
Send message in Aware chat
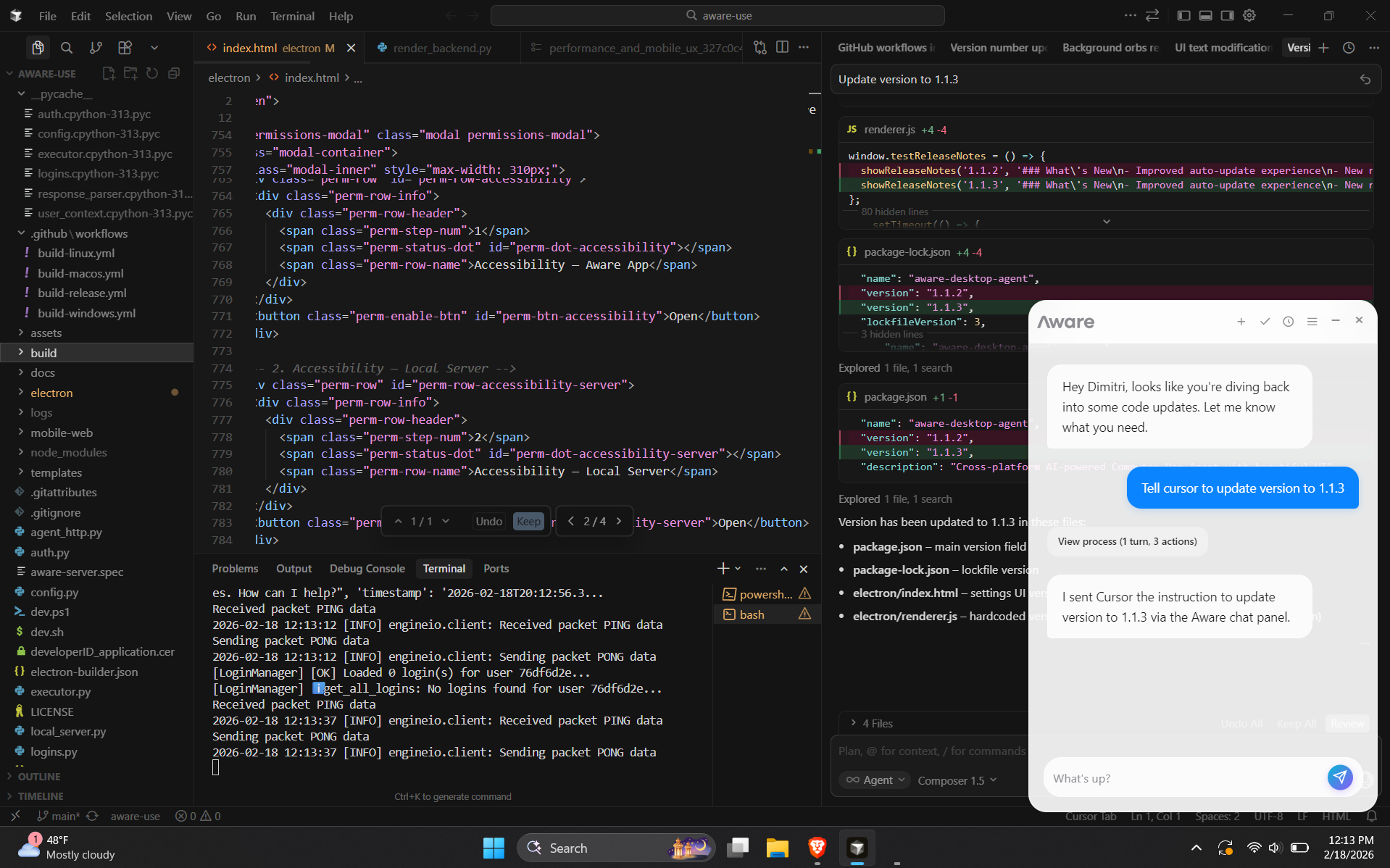(x=1339, y=777)
